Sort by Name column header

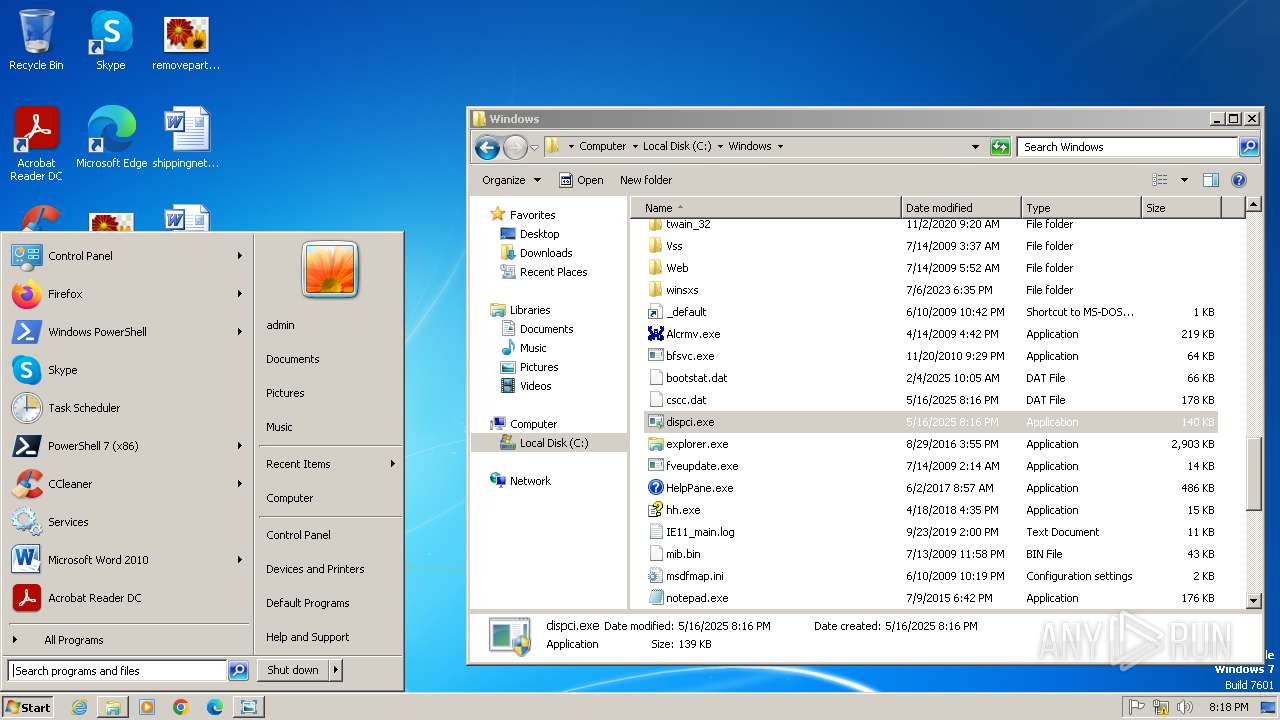pos(766,208)
